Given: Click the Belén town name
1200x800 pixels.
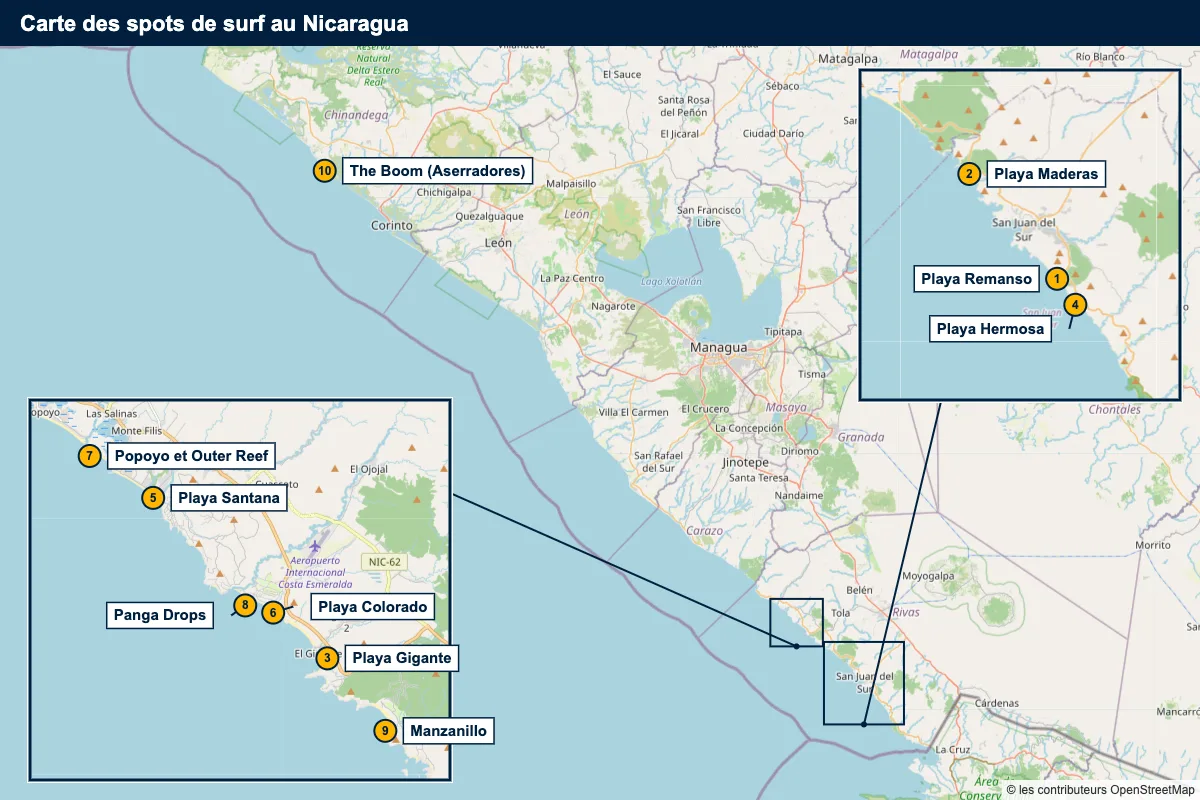Looking at the screenshot, I should [x=859, y=590].
